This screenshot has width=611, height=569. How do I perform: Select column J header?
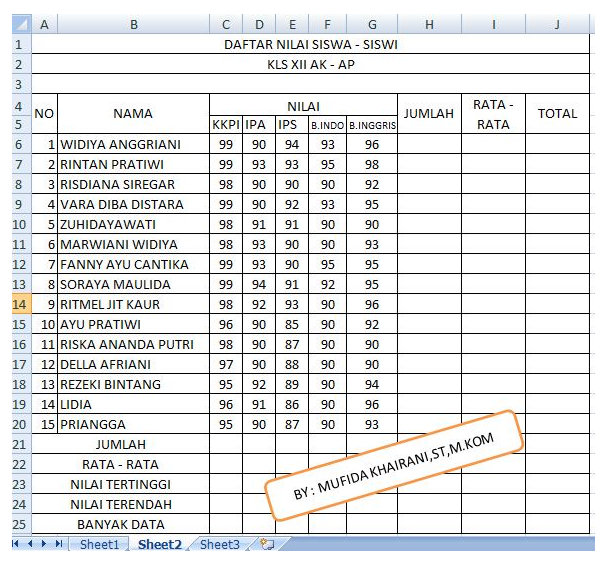click(x=557, y=24)
